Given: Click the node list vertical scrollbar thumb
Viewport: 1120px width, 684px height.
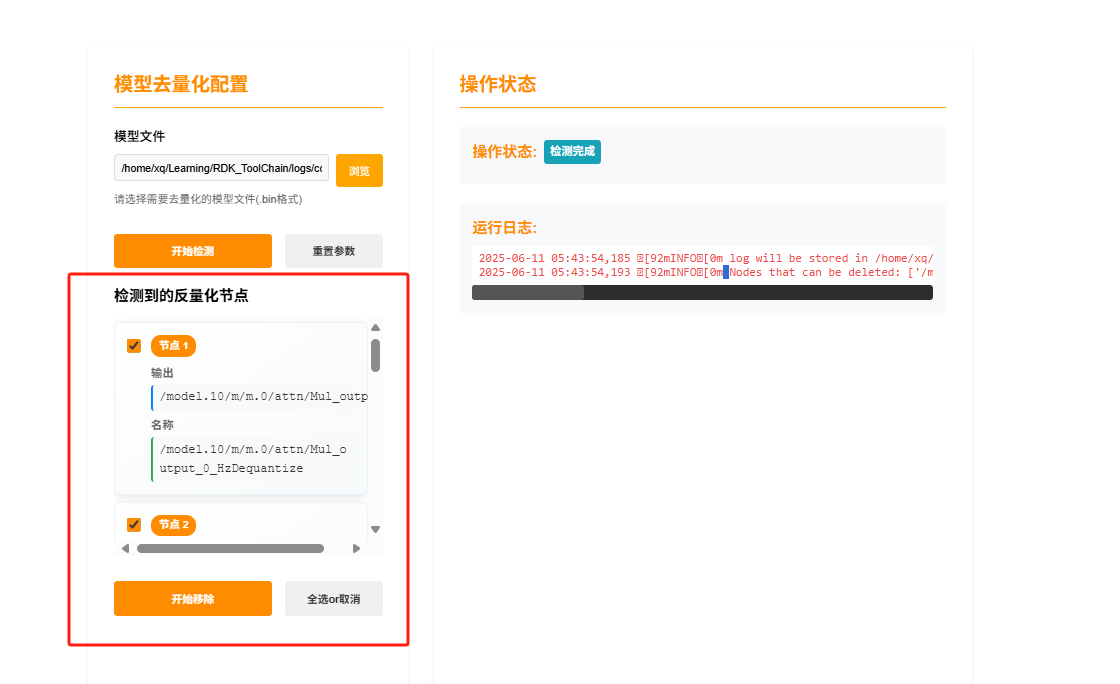Looking at the screenshot, I should [x=376, y=356].
